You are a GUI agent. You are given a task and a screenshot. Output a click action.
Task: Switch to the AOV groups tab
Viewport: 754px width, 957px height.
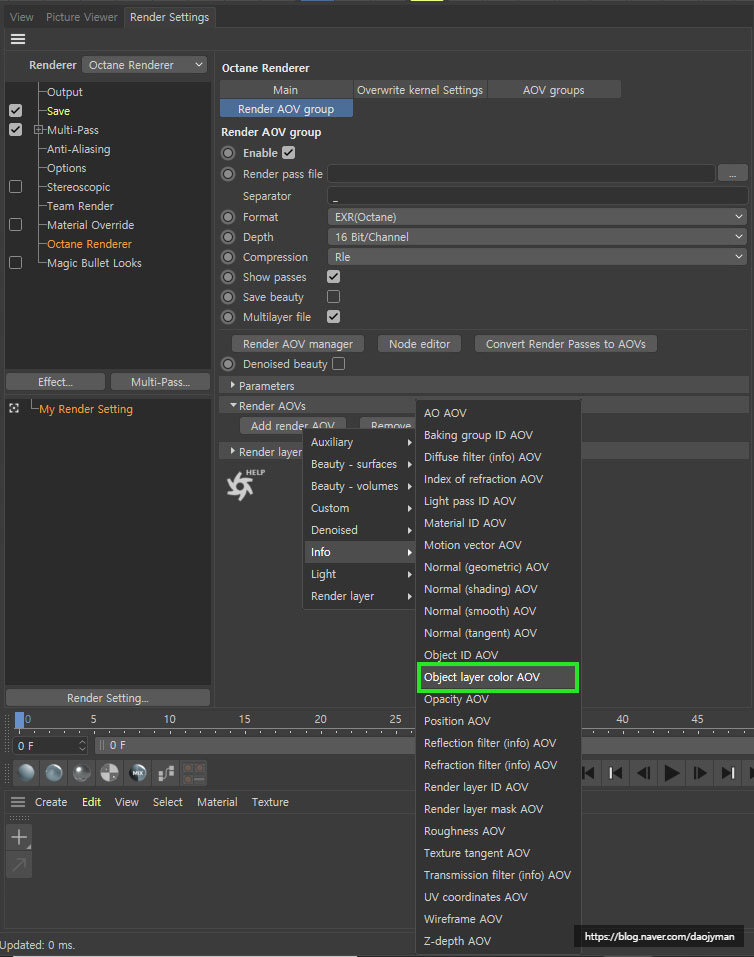554,90
